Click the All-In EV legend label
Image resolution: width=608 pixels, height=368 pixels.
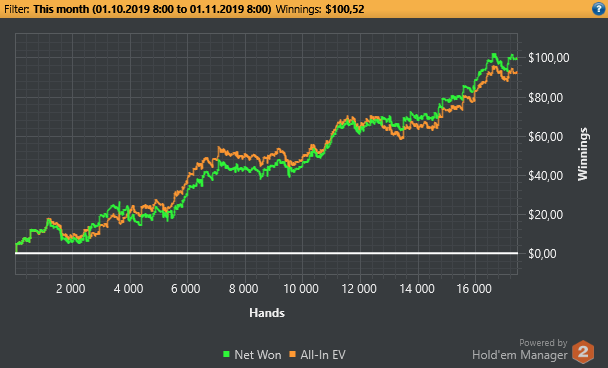[323, 354]
